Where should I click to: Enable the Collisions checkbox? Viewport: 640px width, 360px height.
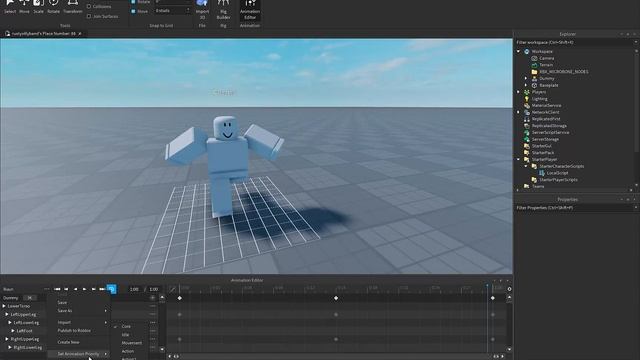coord(89,7)
